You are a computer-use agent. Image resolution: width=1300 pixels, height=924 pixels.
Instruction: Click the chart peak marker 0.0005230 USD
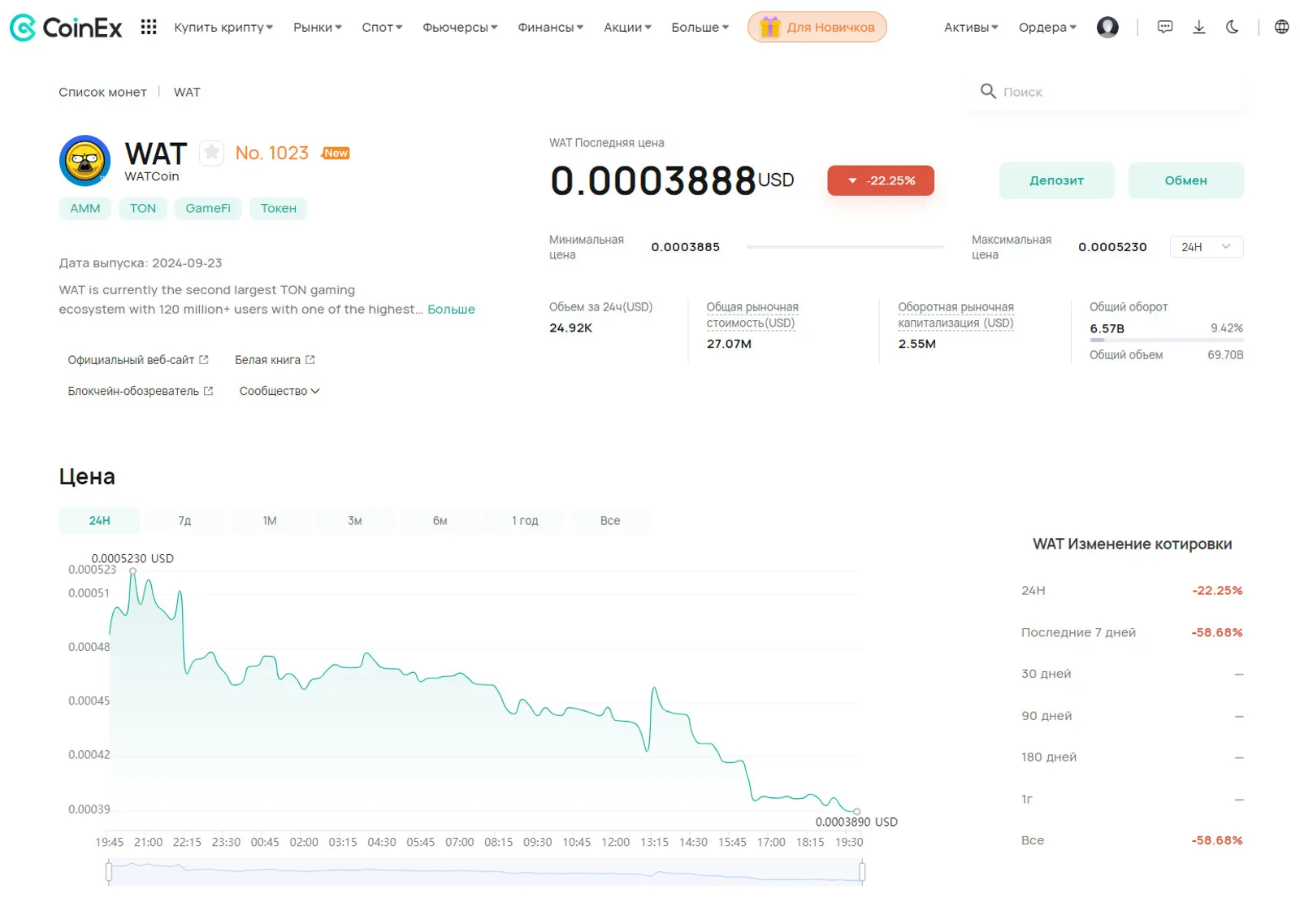(132, 570)
